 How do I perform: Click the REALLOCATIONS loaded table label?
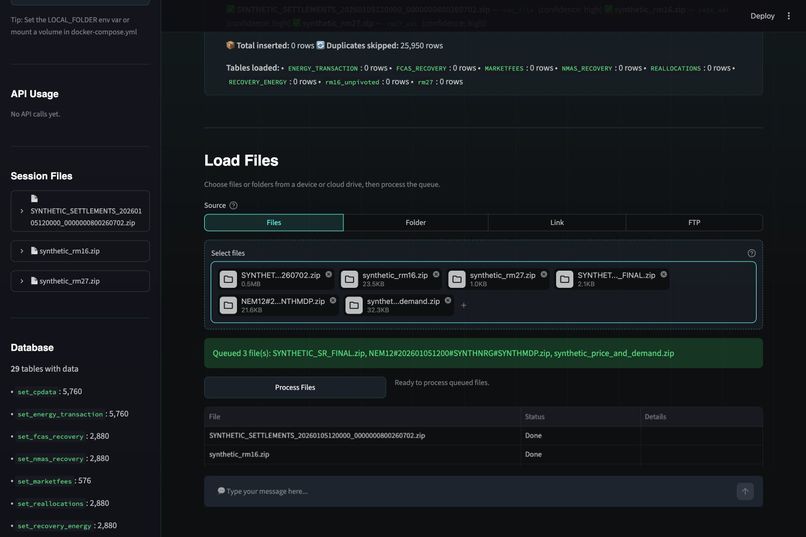click(x=675, y=68)
